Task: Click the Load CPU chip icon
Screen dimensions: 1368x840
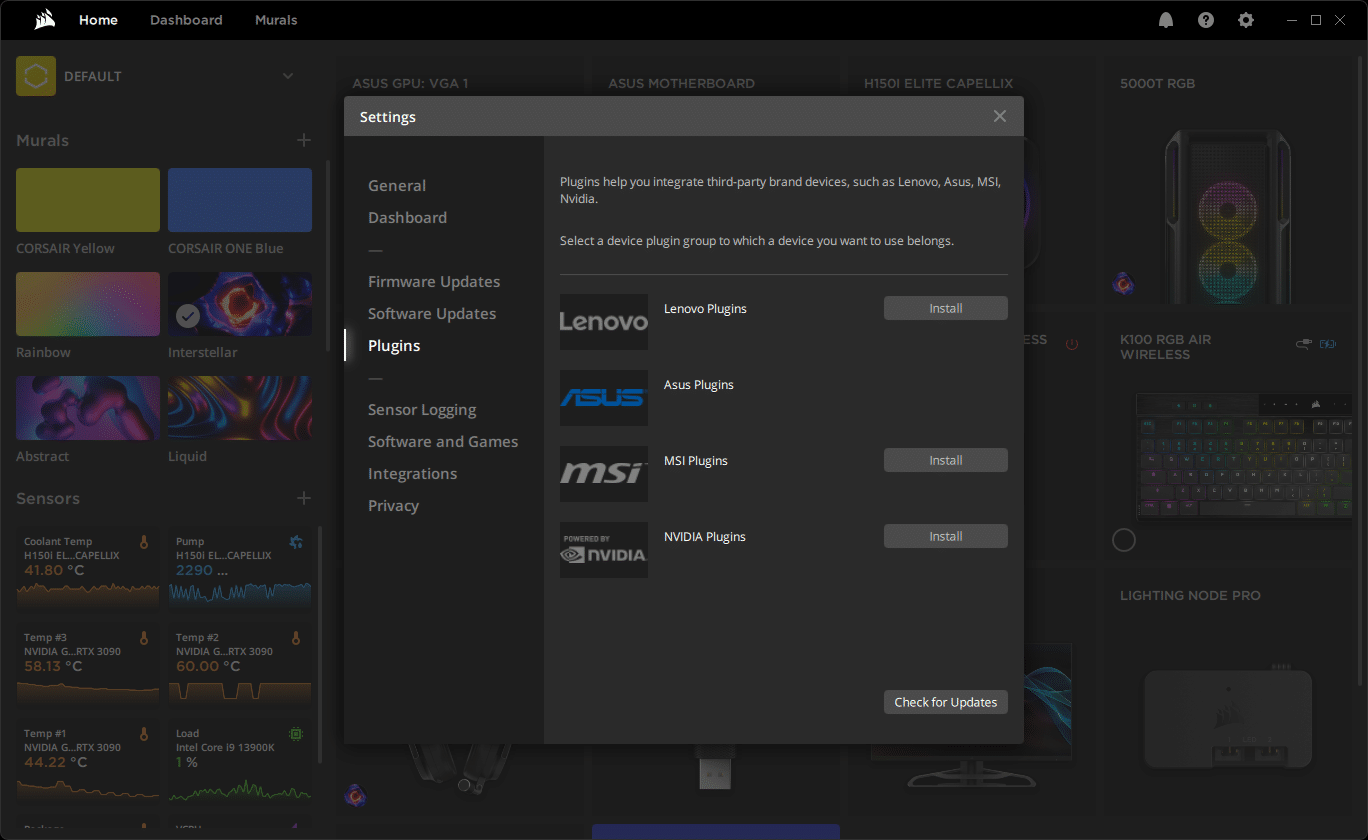Action: point(296,734)
